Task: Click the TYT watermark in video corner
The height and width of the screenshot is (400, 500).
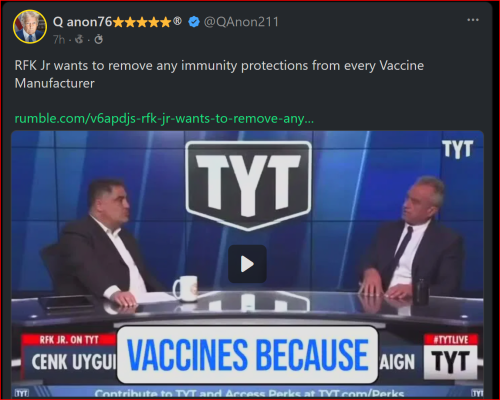Action: point(458,149)
